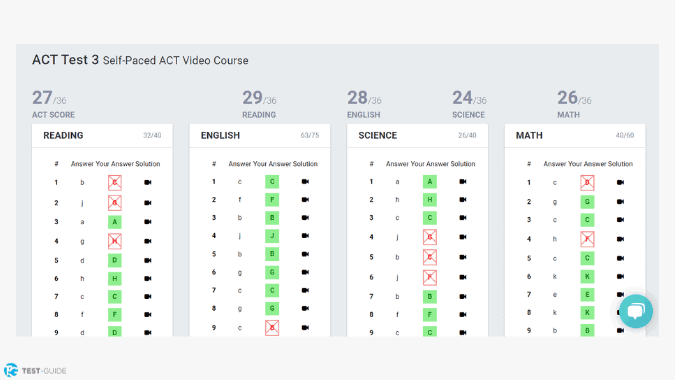Viewport: 675px width, 380px height.
Task: Open video solution for Science question 8
Action: pyautogui.click(x=463, y=315)
